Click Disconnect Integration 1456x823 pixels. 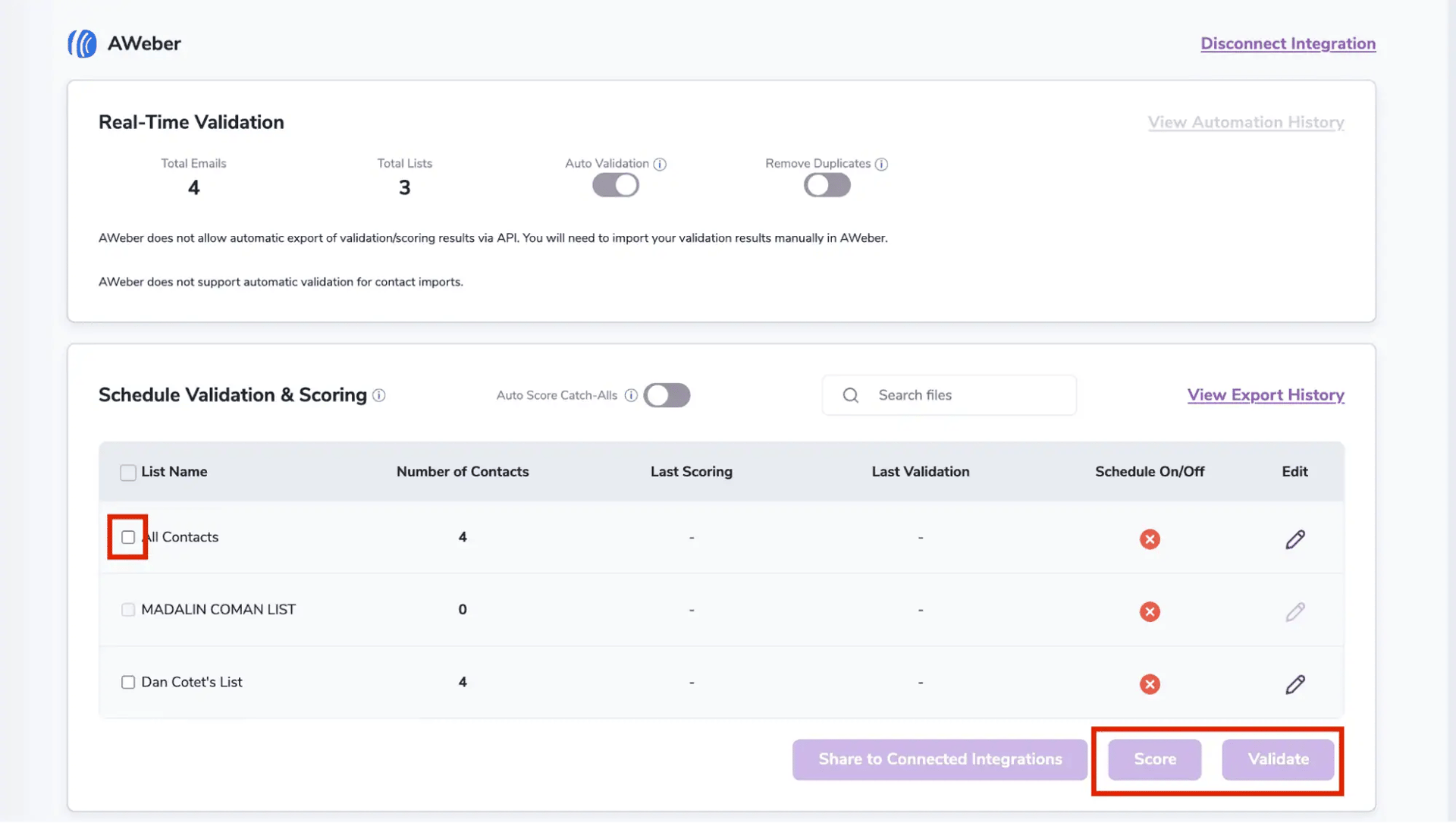coord(1288,43)
